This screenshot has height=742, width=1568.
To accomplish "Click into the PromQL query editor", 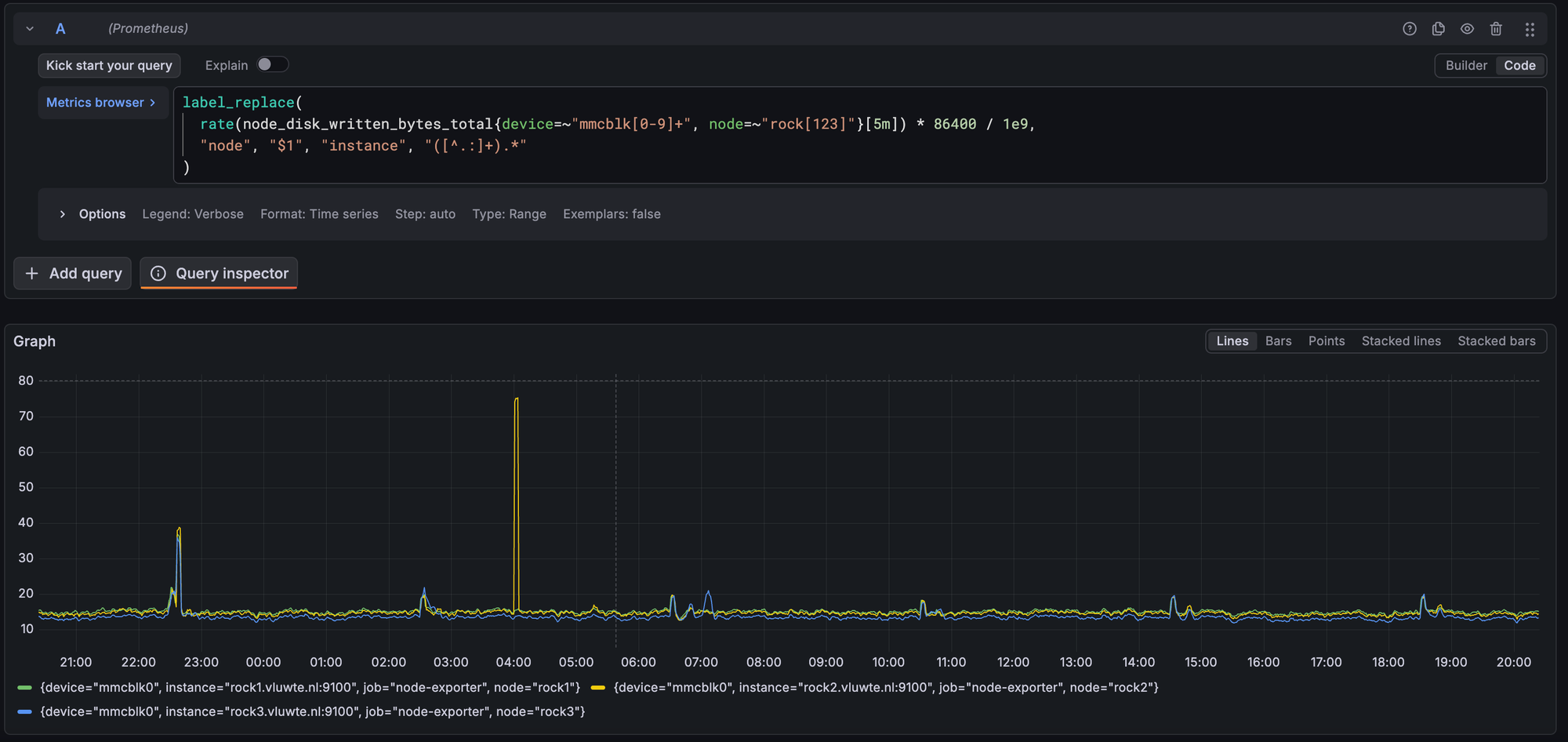I will (859, 135).
